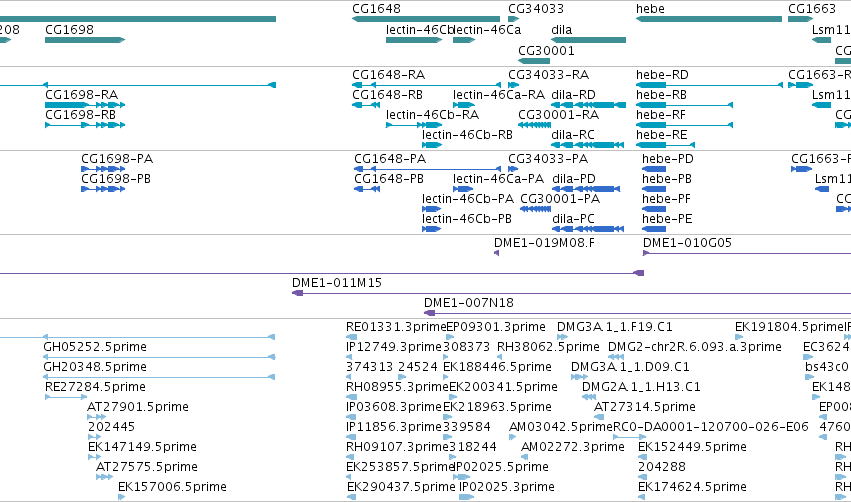Select transcript dila-RC
Image resolution: width=851 pixels, height=502 pixels.
pyautogui.click(x=587, y=145)
